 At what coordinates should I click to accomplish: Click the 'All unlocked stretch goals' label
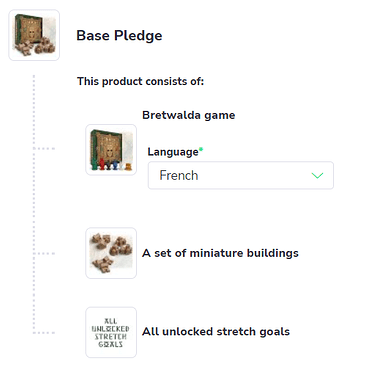[216, 332]
